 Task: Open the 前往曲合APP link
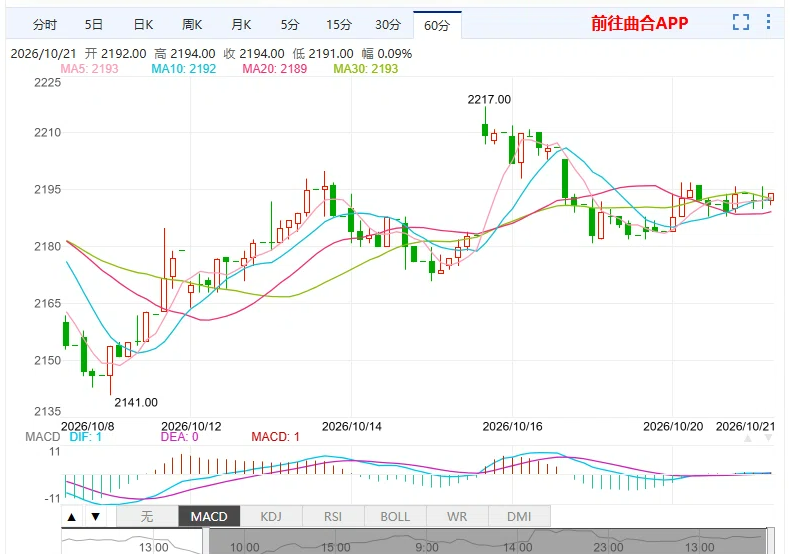pyautogui.click(x=639, y=23)
